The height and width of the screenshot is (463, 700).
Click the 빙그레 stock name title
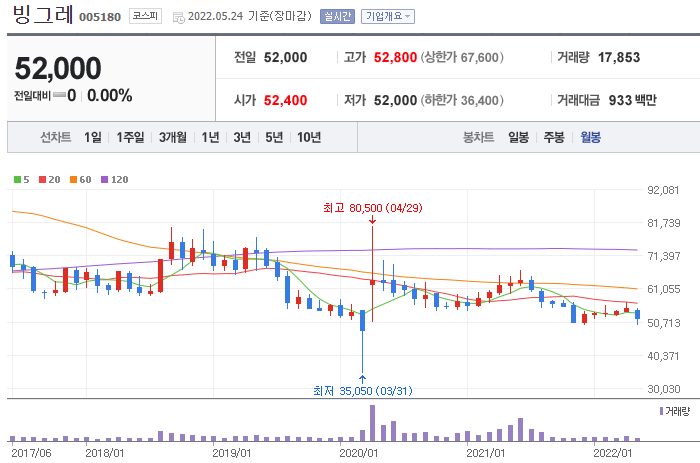pyautogui.click(x=43, y=14)
